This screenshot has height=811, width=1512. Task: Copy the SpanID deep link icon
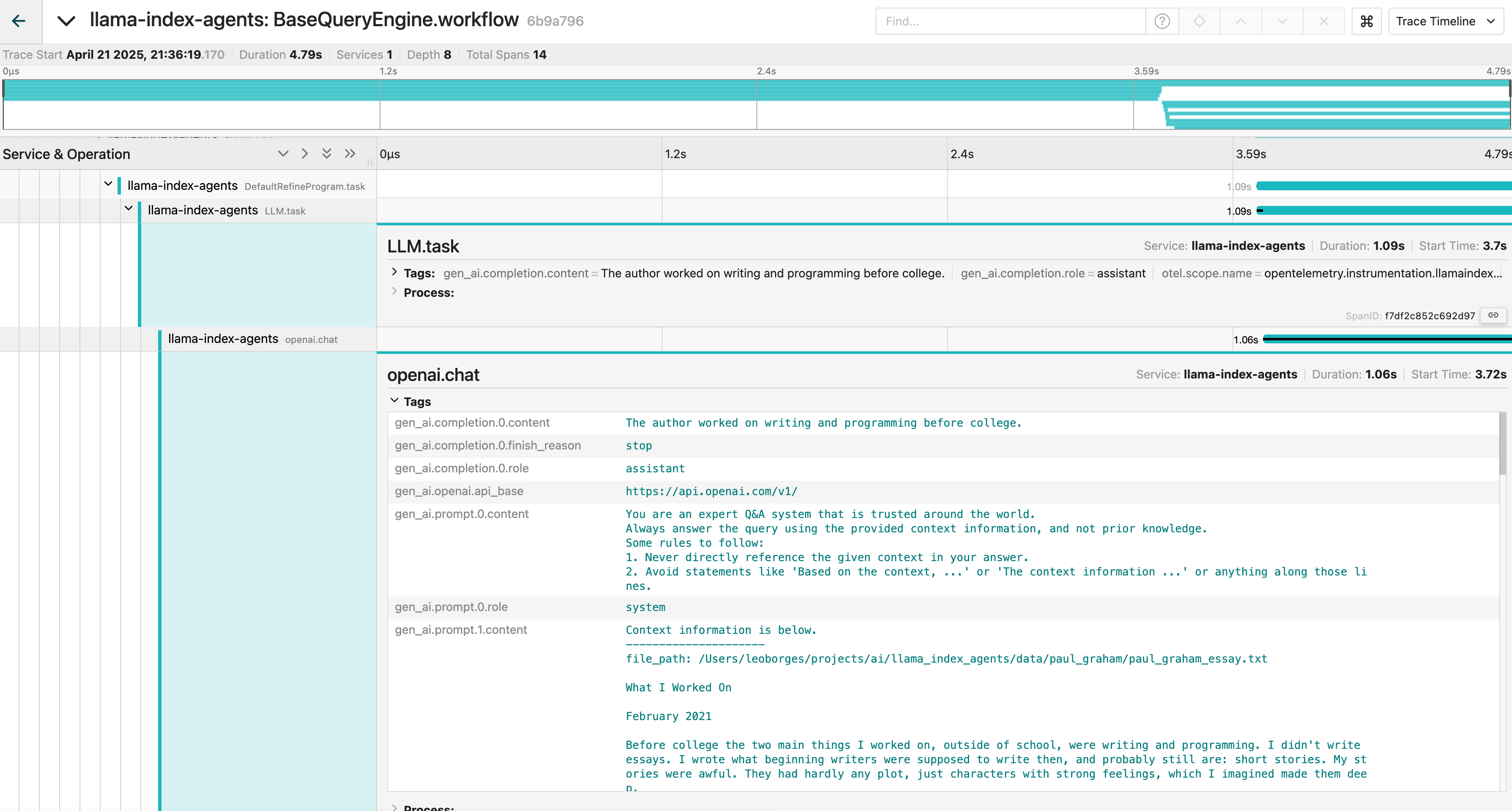[x=1493, y=316]
